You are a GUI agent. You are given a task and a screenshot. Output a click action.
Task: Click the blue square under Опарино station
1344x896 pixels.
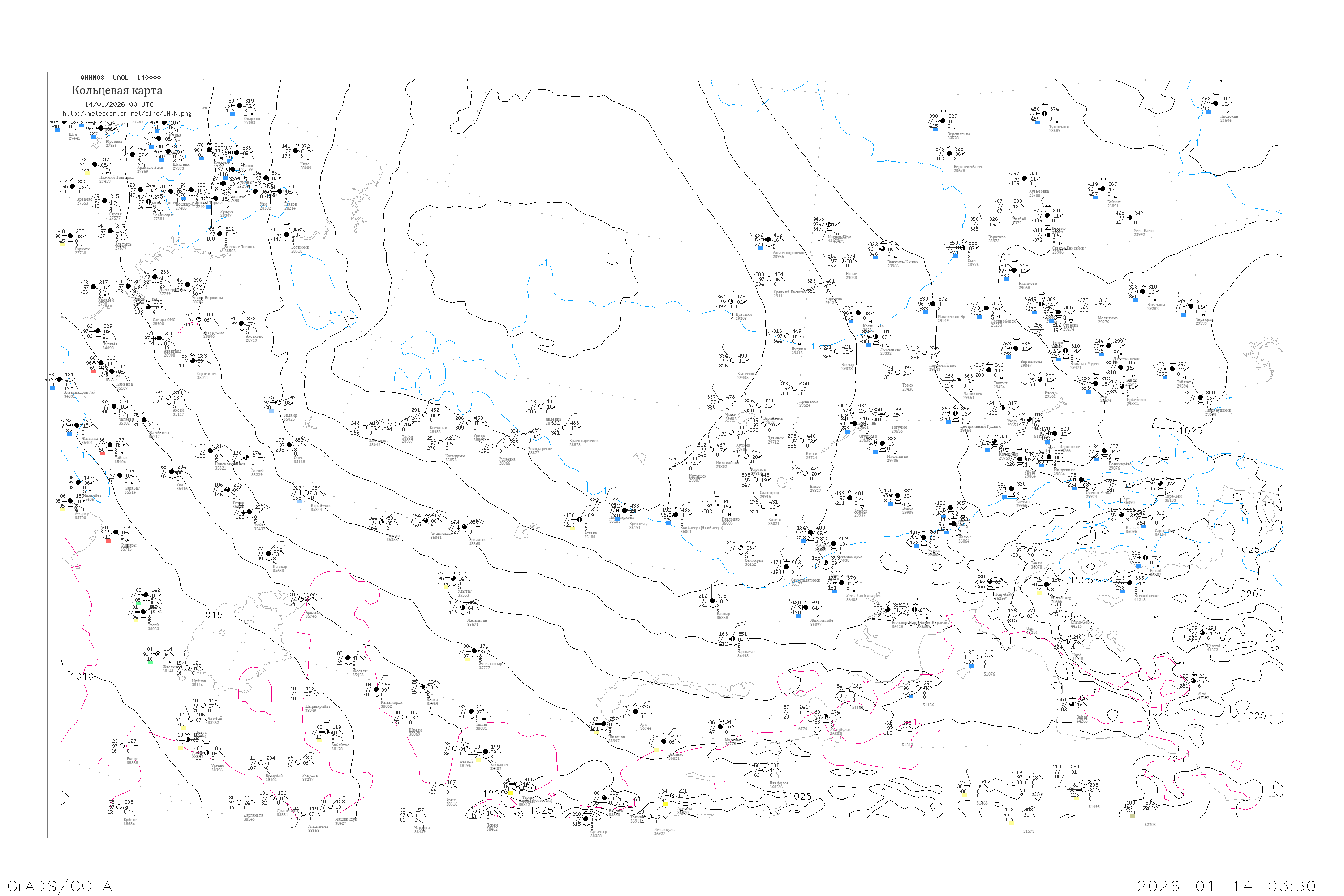click(x=232, y=114)
